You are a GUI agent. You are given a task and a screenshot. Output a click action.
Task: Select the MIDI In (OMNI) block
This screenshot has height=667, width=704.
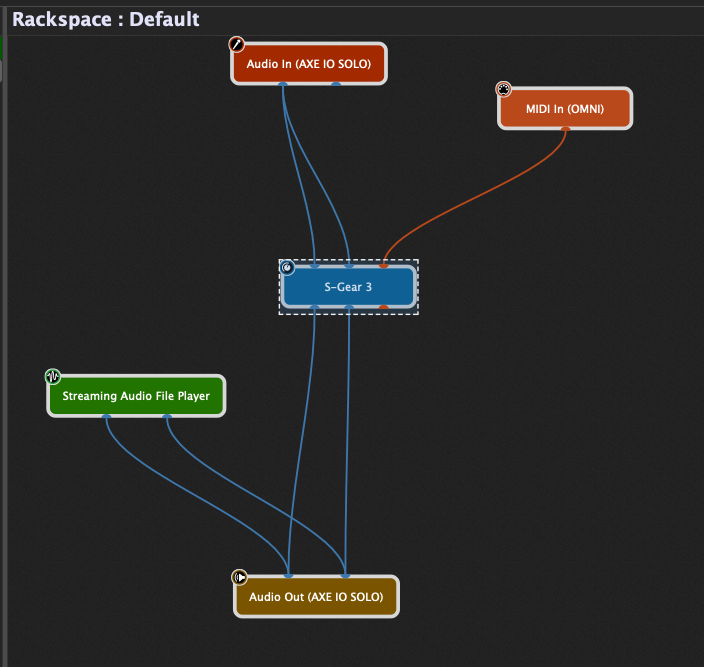click(565, 109)
